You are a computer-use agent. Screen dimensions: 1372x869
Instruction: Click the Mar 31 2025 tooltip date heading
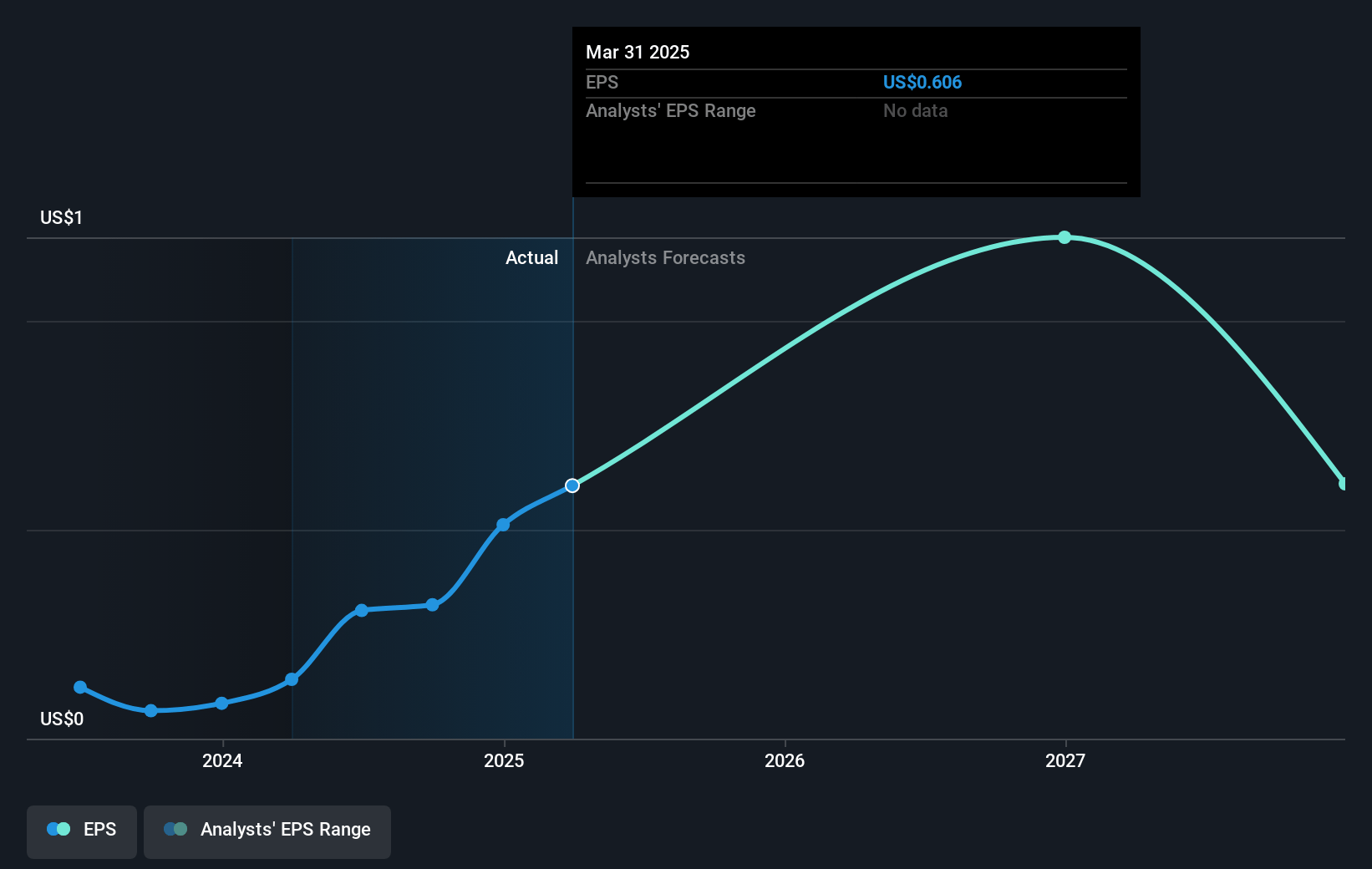point(638,52)
